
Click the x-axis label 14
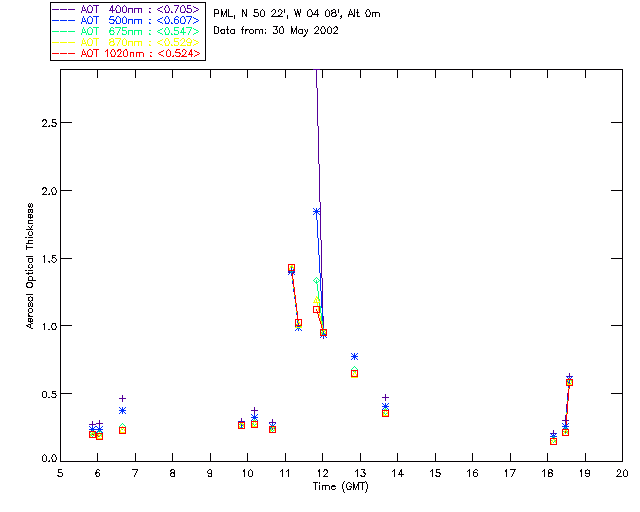click(x=398, y=473)
